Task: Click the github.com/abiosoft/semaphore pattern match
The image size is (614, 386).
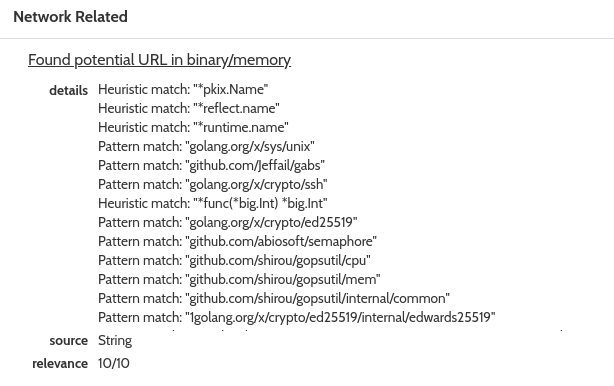Action: [237, 242]
